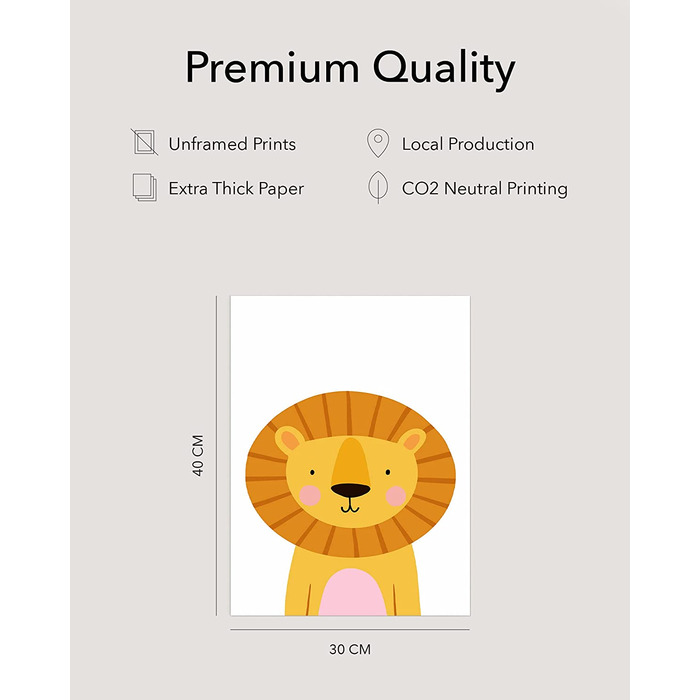Viewport: 700px width, 700px height.
Task: Click the location pin icon
Action: click(378, 144)
